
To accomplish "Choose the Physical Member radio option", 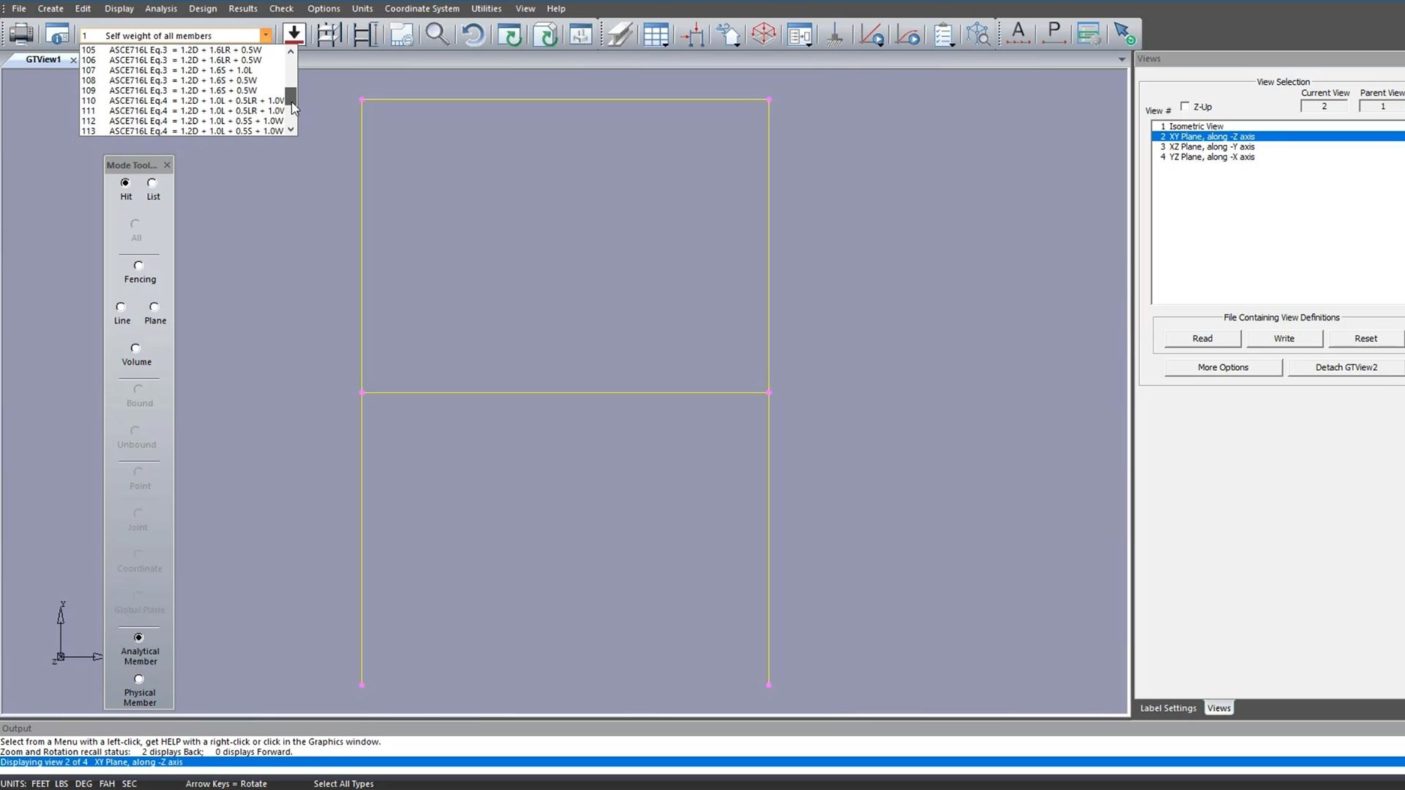I will [139, 680].
